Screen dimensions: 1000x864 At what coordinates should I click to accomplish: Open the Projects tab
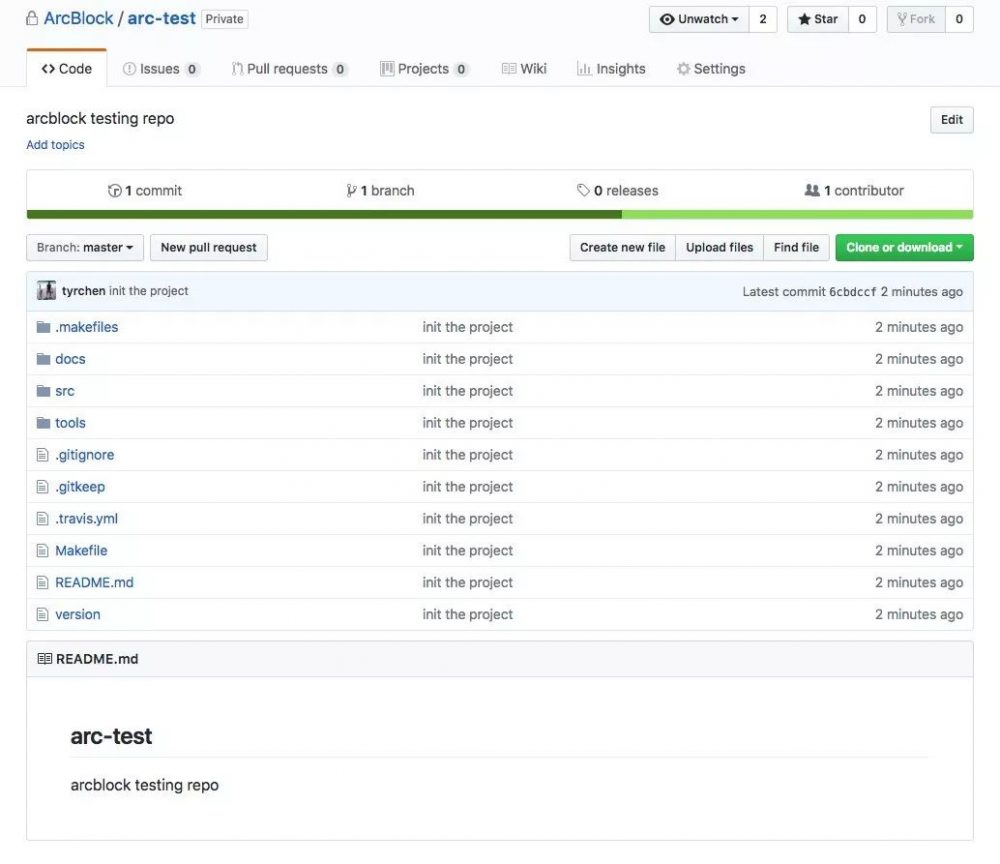coord(424,69)
